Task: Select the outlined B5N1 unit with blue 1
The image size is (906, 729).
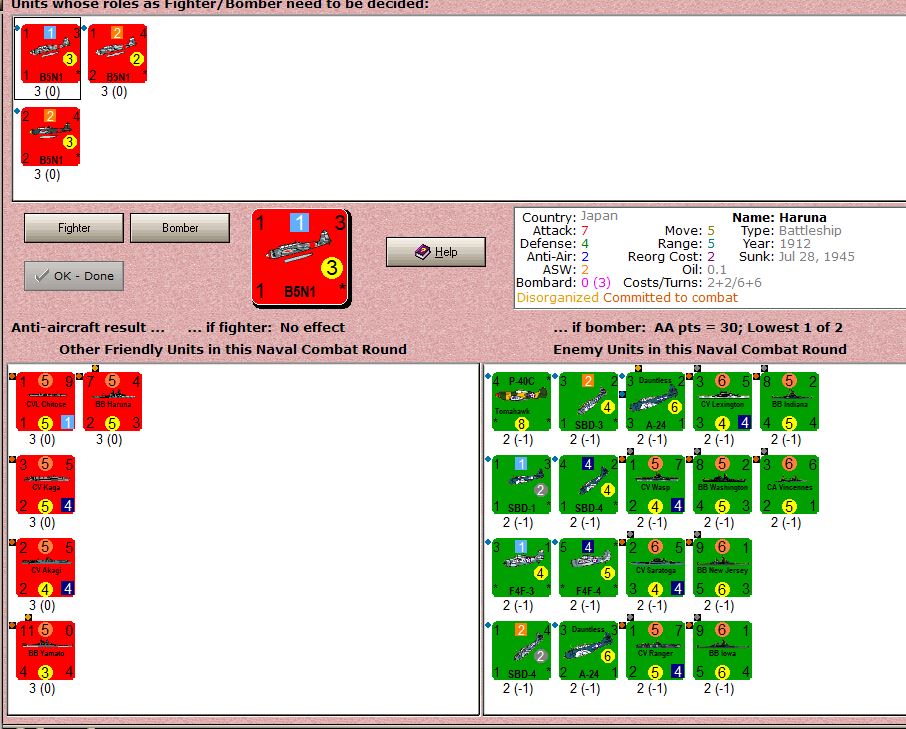Action: click(50, 53)
